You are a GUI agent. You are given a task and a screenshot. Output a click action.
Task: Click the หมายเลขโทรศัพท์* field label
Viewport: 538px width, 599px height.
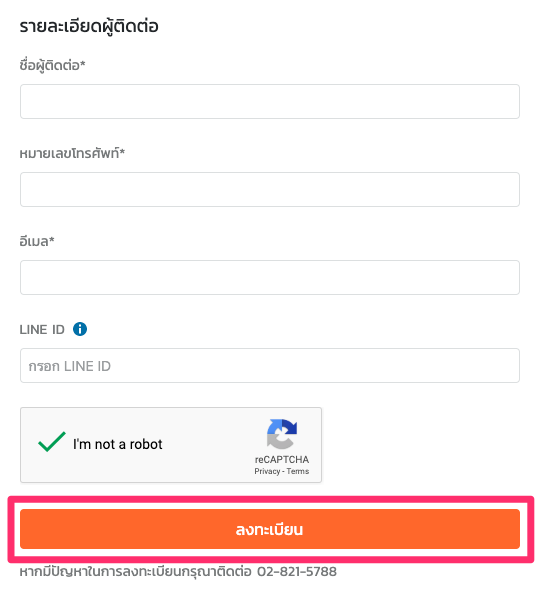click(72, 153)
